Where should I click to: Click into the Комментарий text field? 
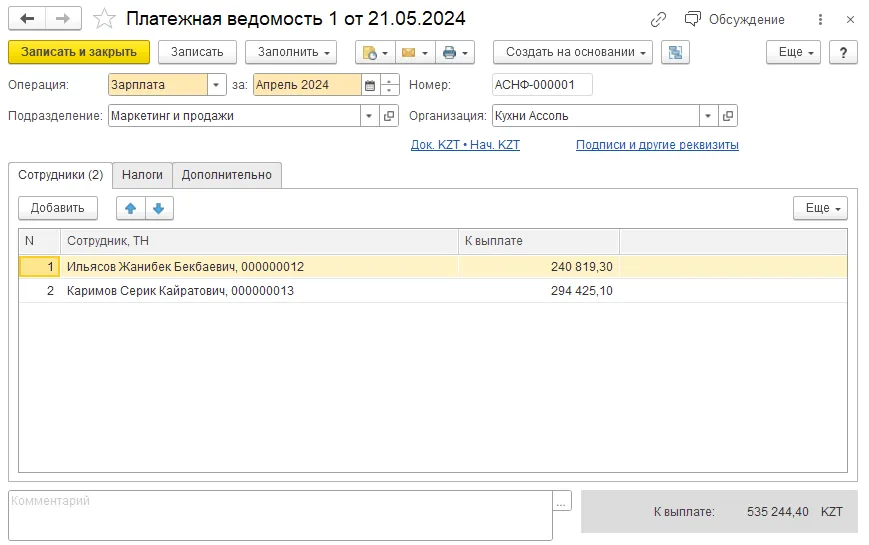[x=280, y=515]
